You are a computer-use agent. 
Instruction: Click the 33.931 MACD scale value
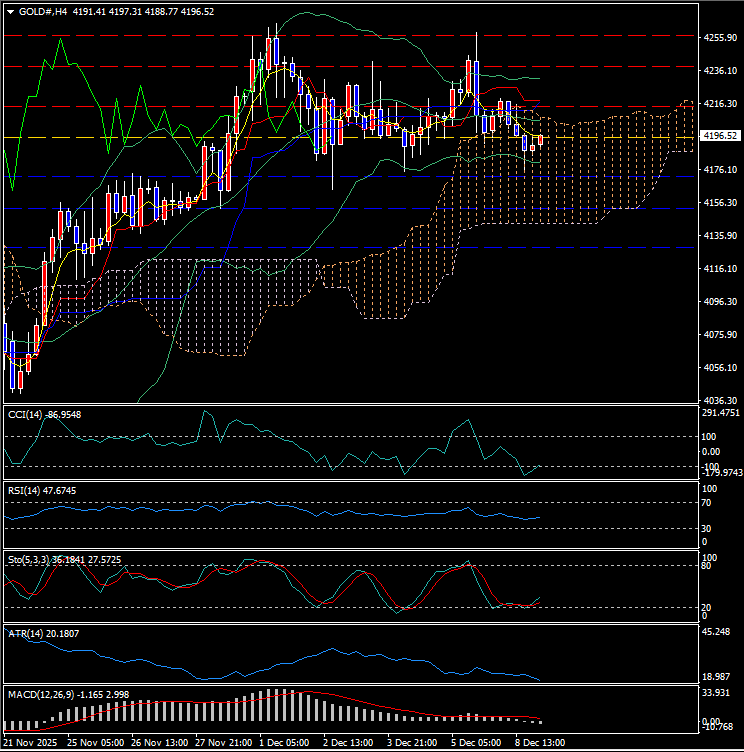720,692
